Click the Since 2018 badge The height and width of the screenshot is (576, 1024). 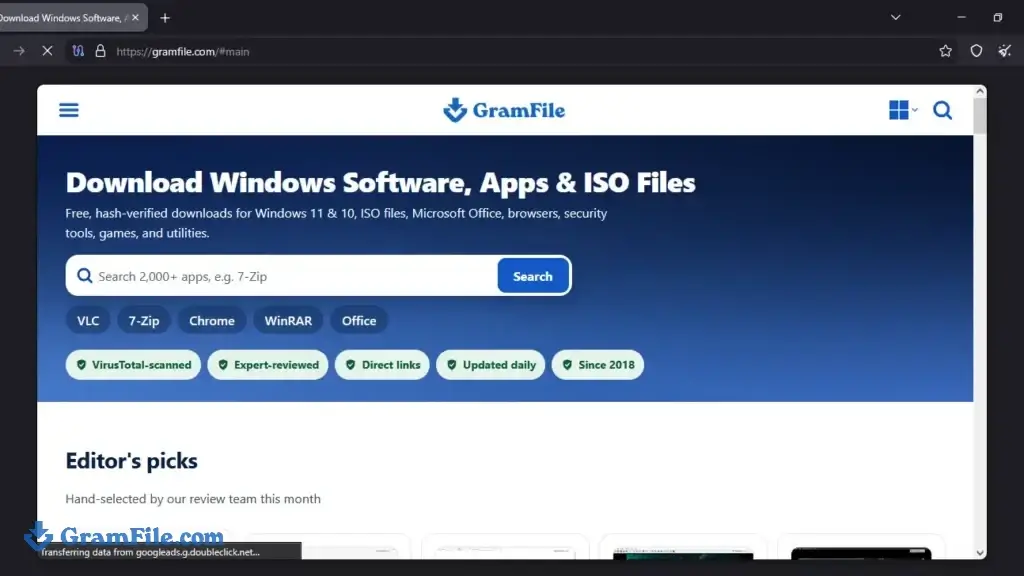point(598,364)
